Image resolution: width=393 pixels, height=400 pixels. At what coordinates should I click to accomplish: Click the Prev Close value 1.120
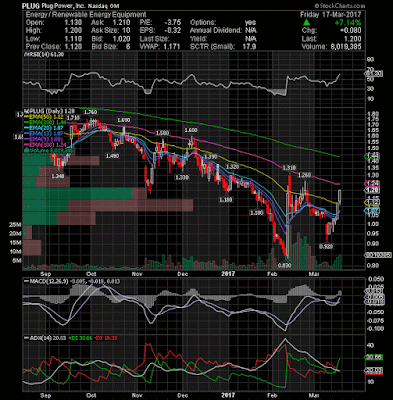coord(73,47)
